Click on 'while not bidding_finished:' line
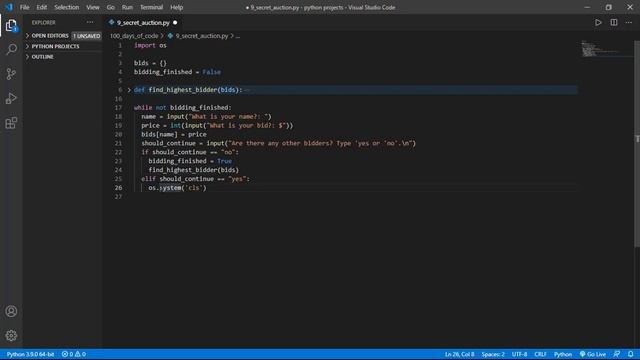This screenshot has width=640, height=360. (182, 108)
